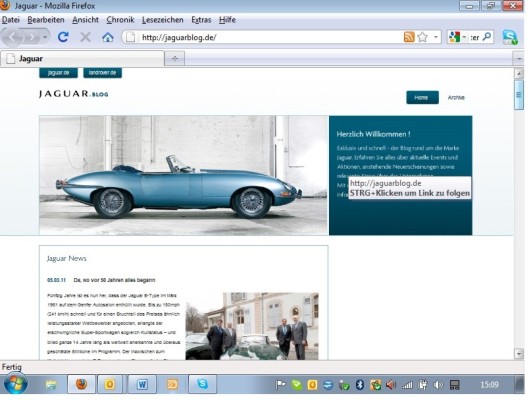Screen dimensions: 531x400
Task: Open the Datei menu
Action: coord(10,20)
